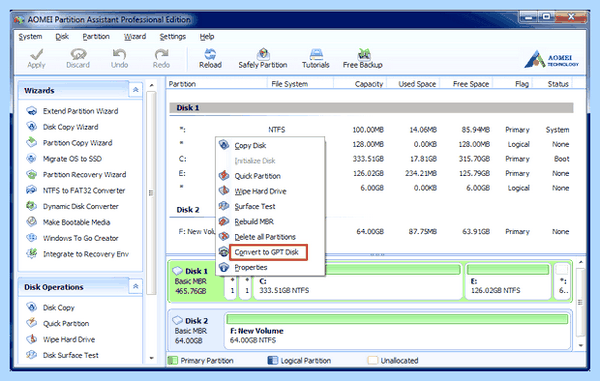This screenshot has width=600, height=381.
Task: Open Tutorials from the toolbar
Action: pos(316,58)
